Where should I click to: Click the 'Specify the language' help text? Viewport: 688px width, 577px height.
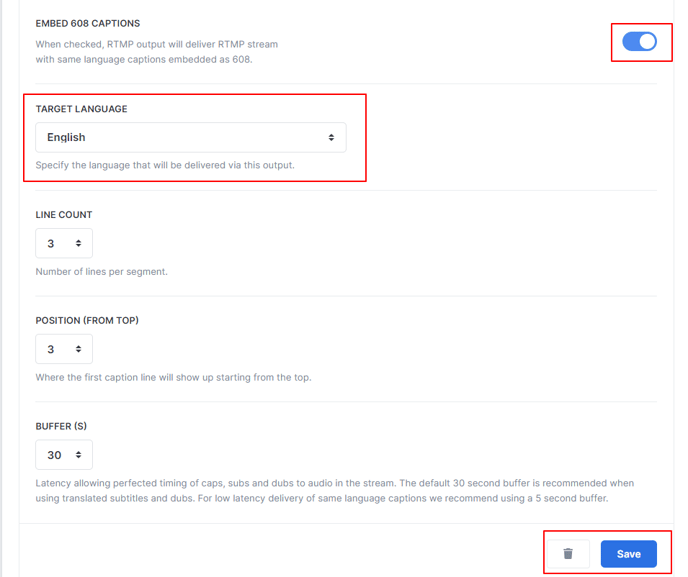(x=165, y=165)
